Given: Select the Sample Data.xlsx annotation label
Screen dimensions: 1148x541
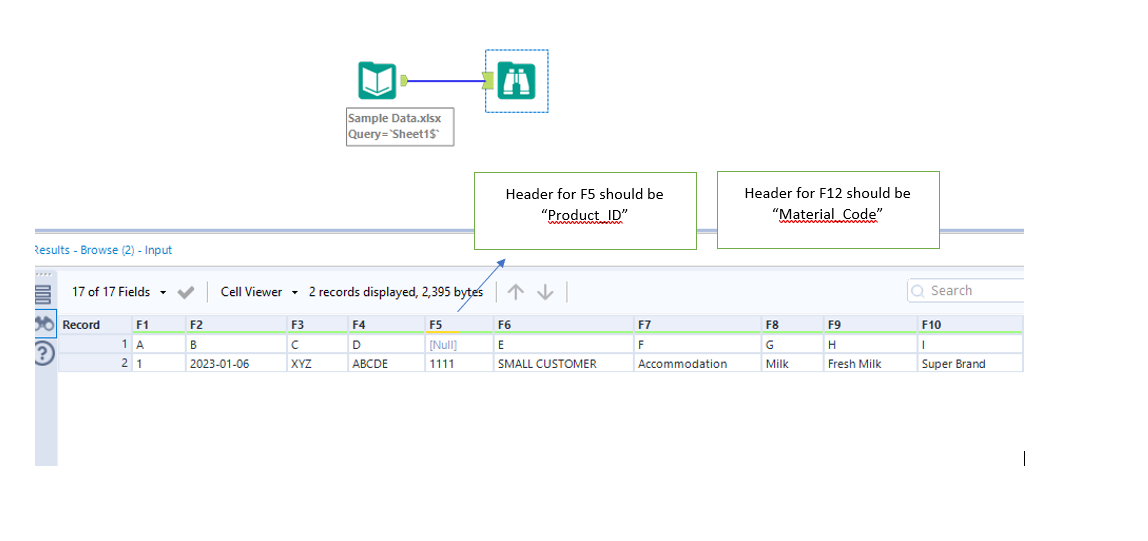Looking at the screenshot, I should [400, 127].
